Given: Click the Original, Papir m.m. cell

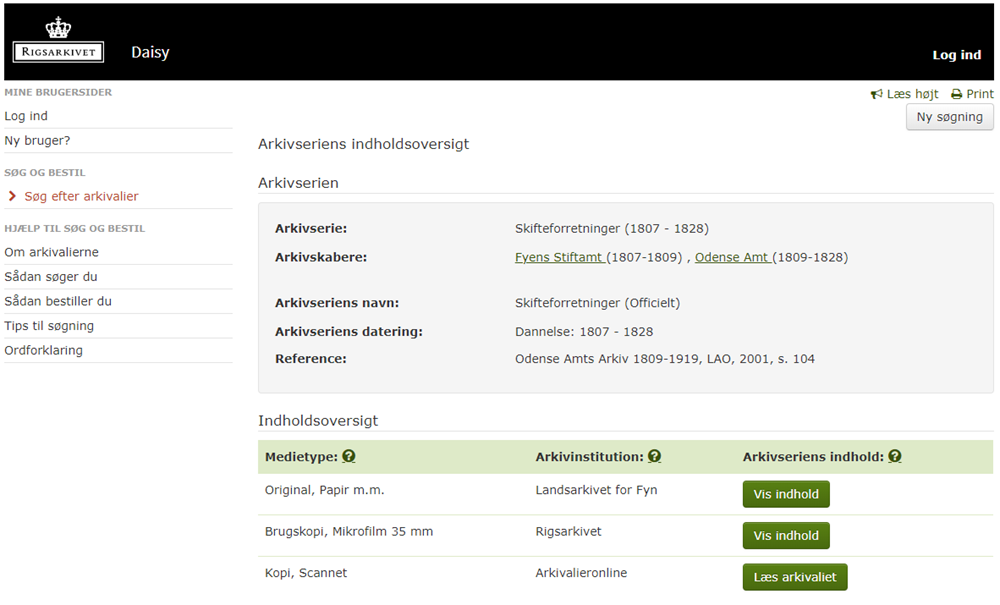Looking at the screenshot, I should tap(325, 490).
